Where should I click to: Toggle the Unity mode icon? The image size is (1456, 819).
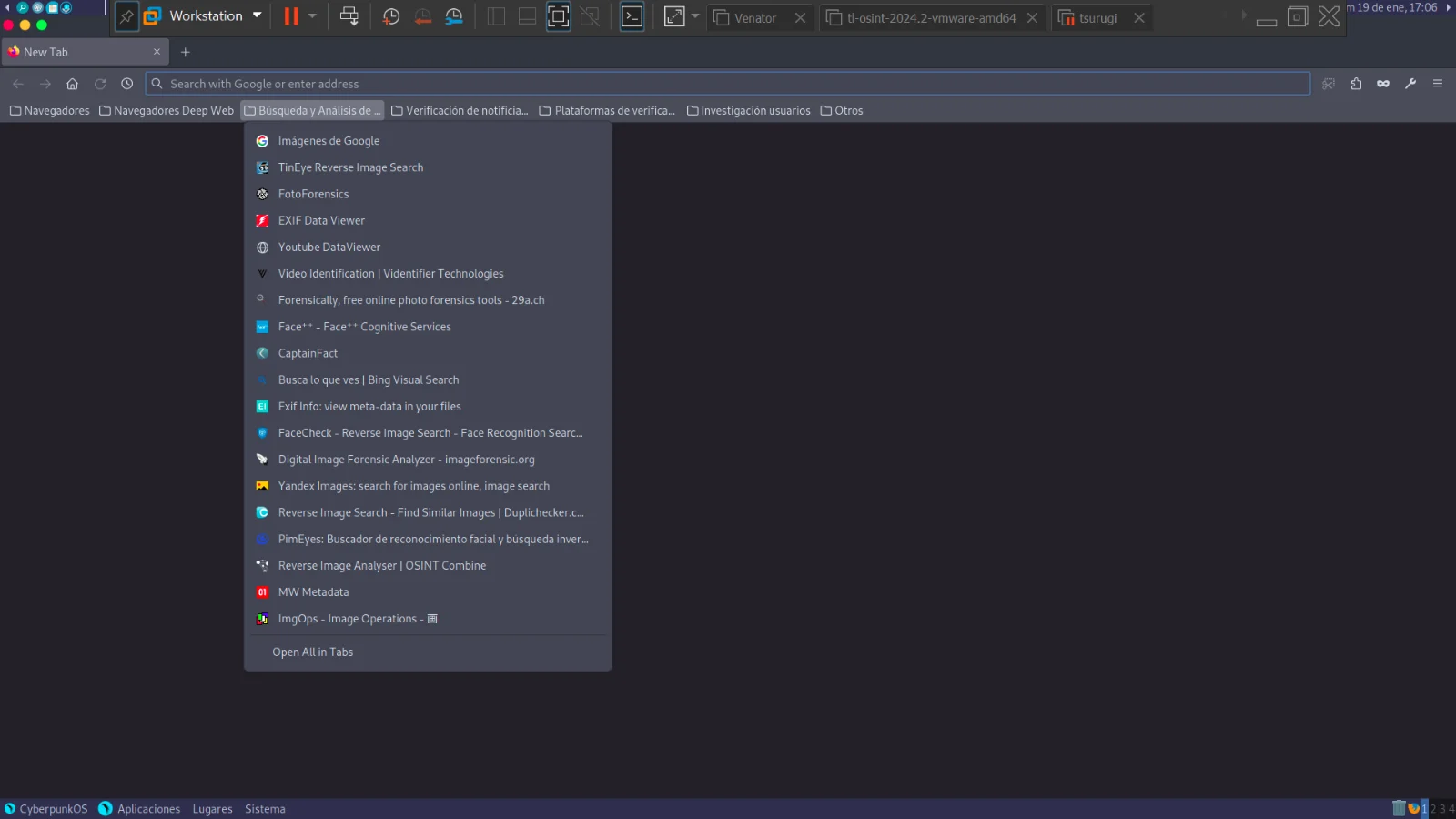pyautogui.click(x=590, y=16)
